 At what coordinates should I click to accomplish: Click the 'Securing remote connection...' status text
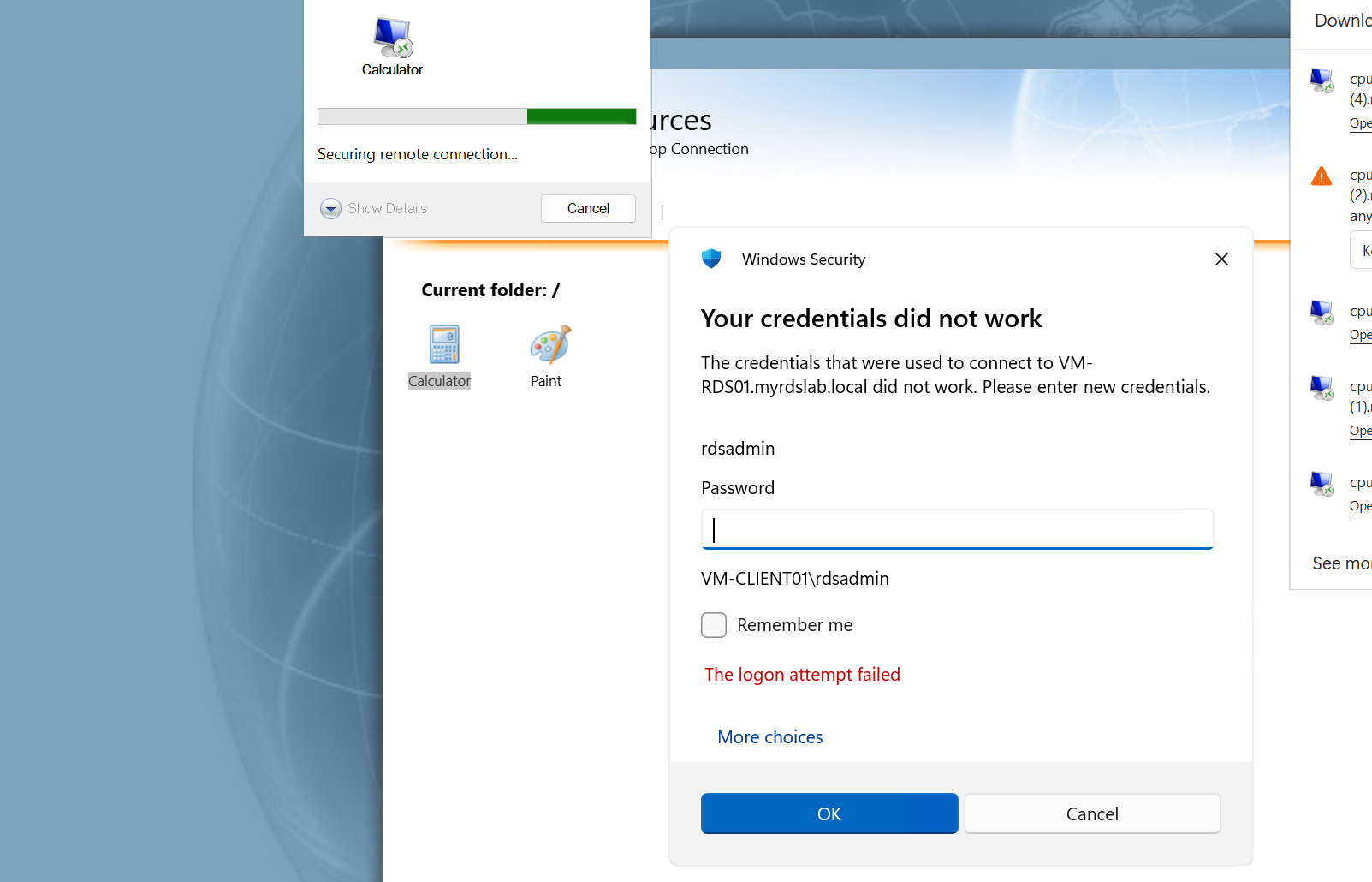(x=418, y=154)
